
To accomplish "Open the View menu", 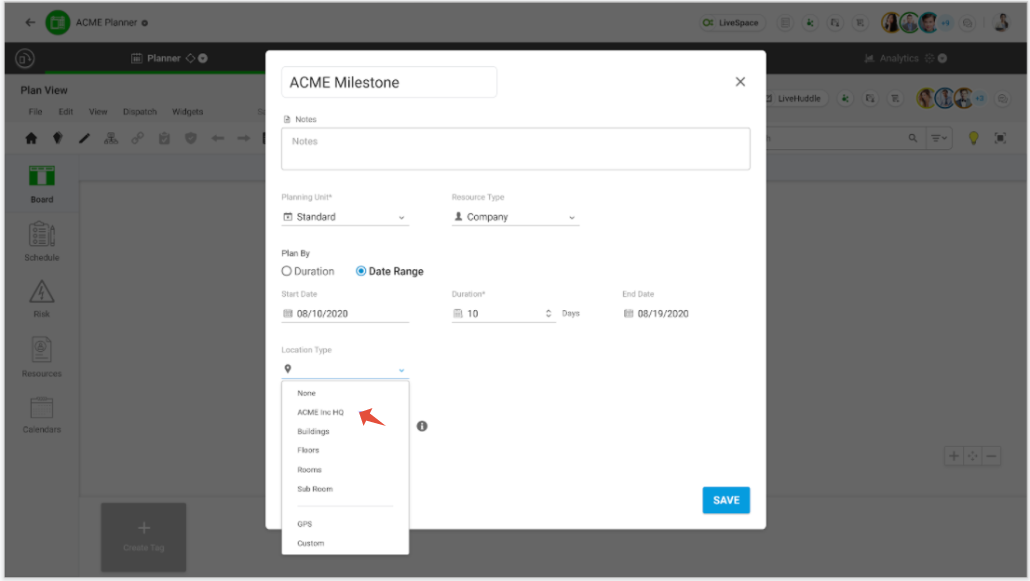I will pos(98,112).
